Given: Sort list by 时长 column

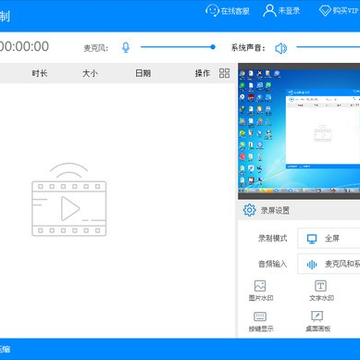Looking at the screenshot, I should [39, 73].
